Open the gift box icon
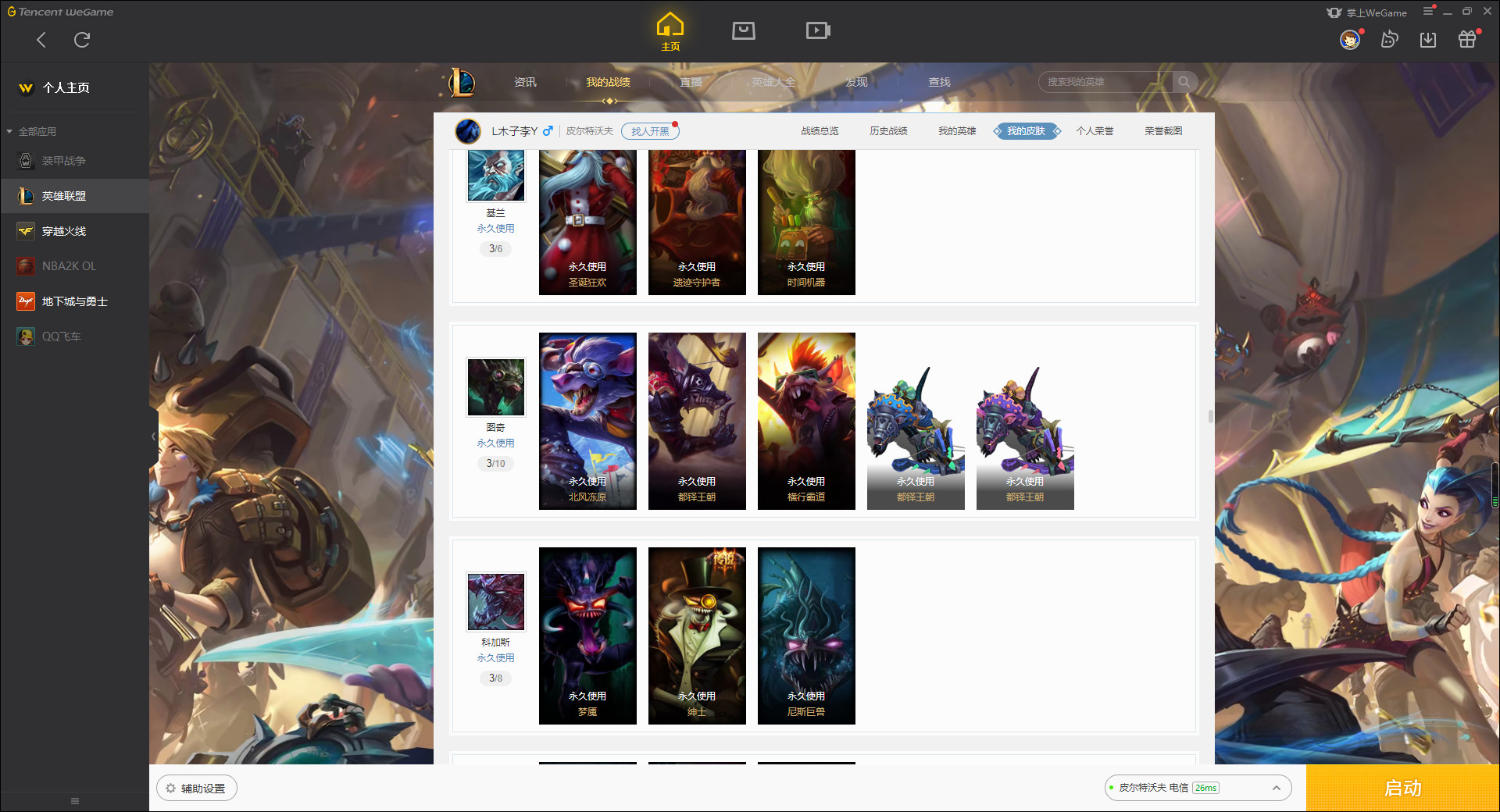Viewport: 1500px width, 812px height. click(1467, 39)
